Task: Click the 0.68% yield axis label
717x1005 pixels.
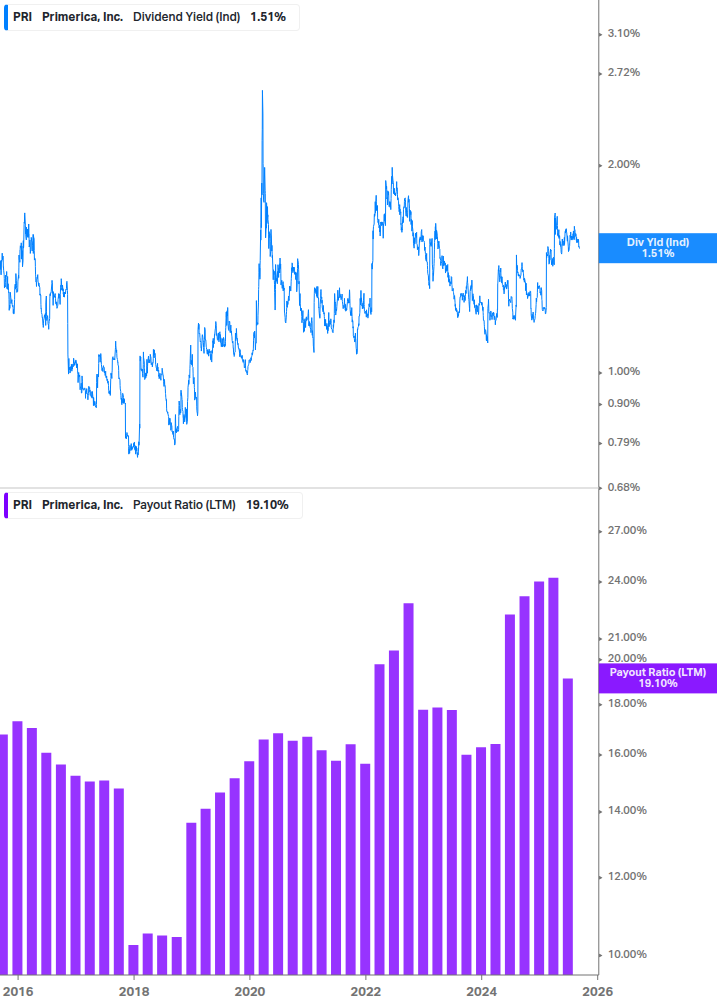Action: coord(623,487)
